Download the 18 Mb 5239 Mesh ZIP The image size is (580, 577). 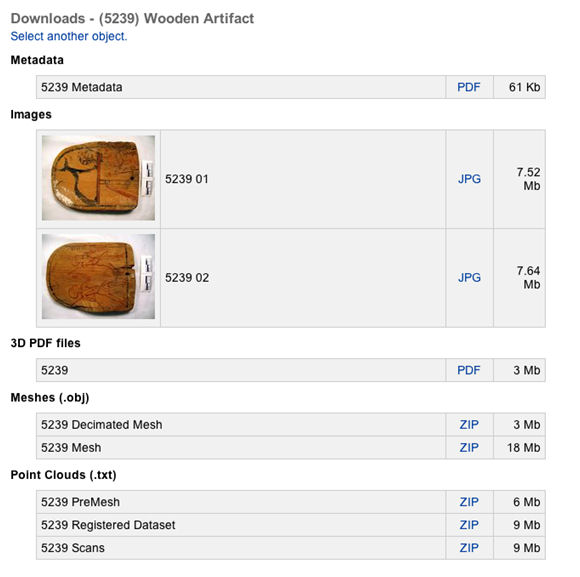[x=469, y=448]
